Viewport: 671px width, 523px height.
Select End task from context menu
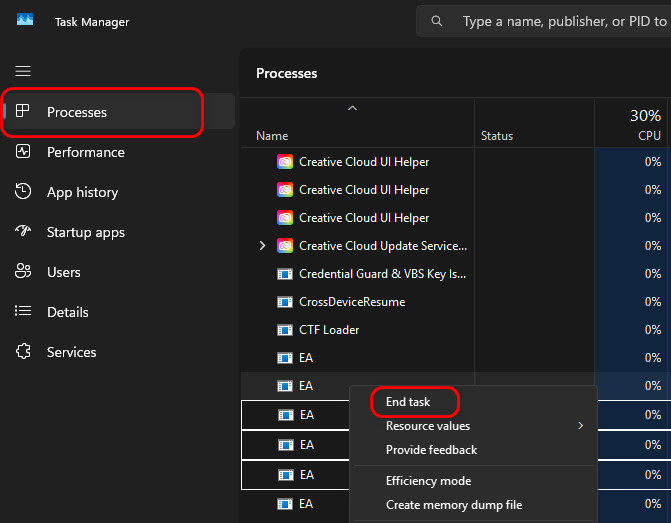pyautogui.click(x=408, y=402)
